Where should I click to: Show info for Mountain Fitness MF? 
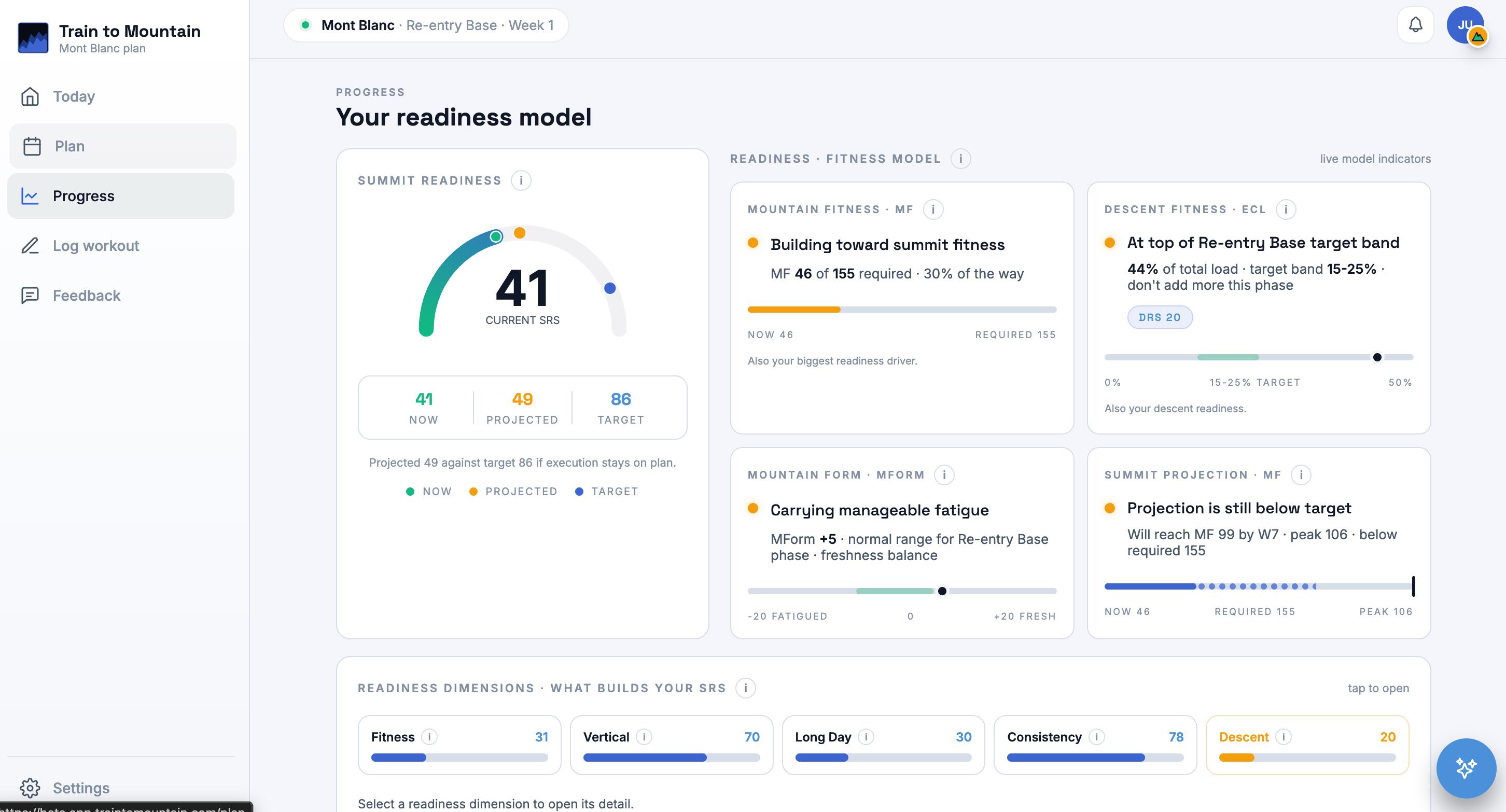click(x=933, y=209)
